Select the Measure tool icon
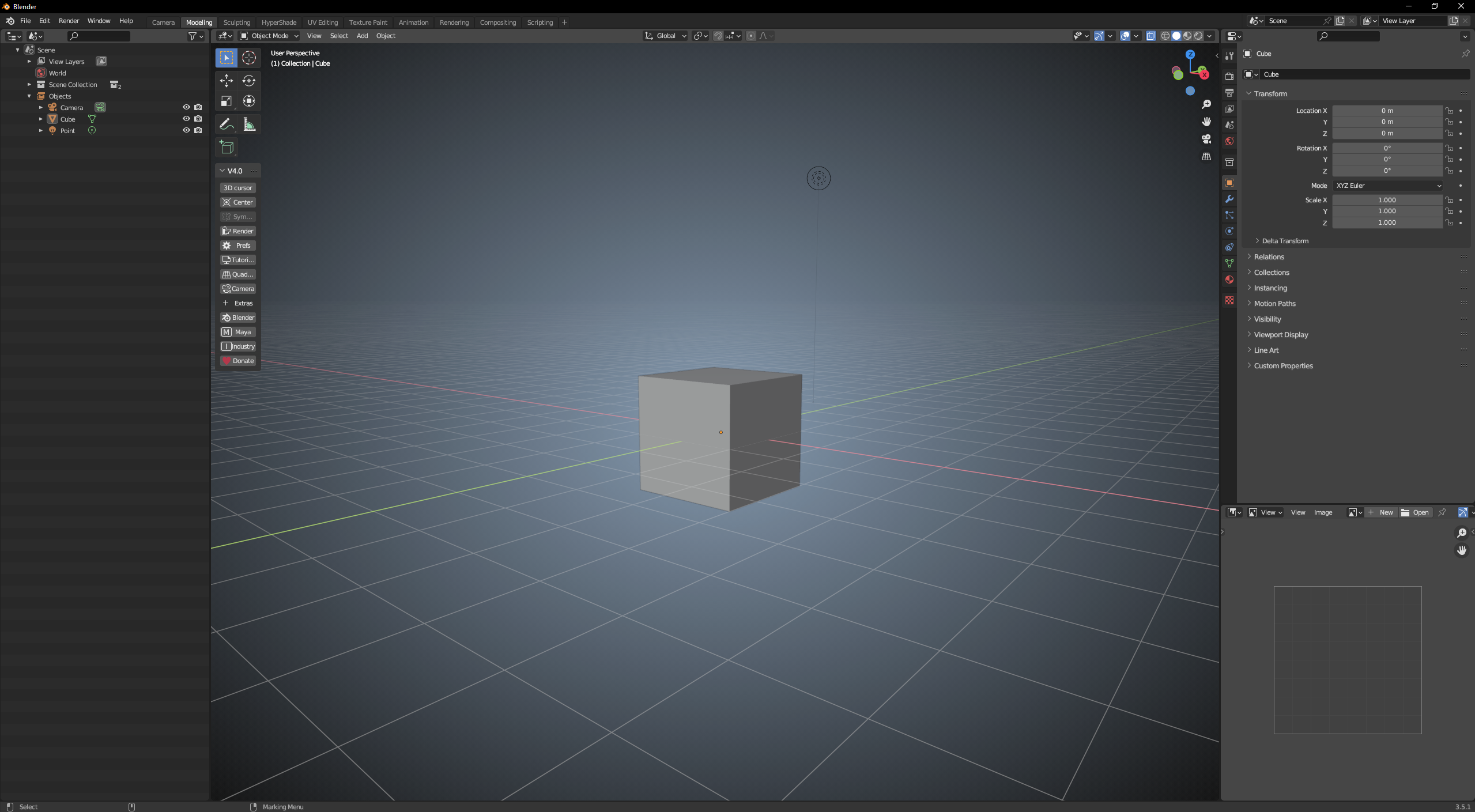This screenshot has height=812, width=1475. [249, 124]
